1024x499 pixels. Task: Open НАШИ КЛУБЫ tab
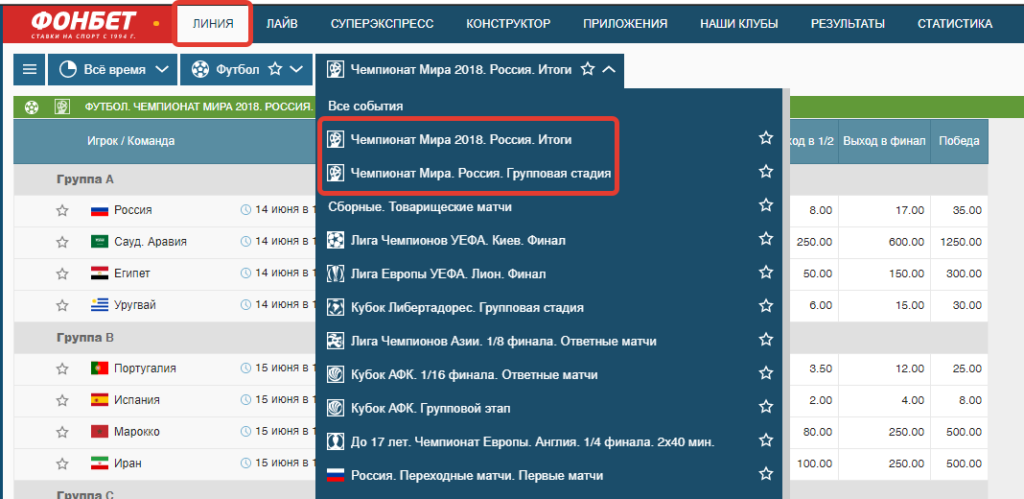point(739,24)
